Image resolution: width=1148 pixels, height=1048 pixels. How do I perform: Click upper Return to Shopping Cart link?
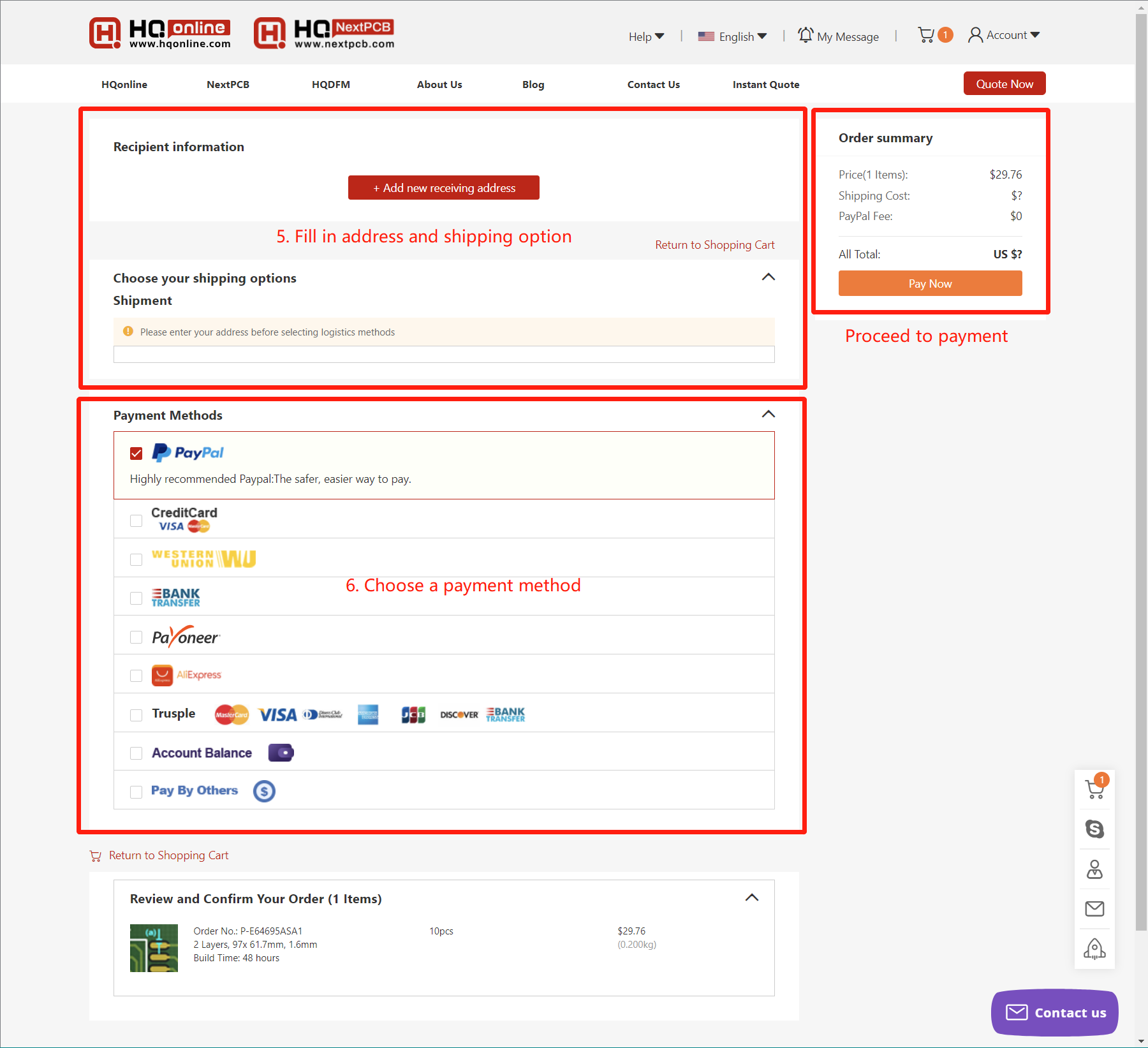tap(715, 245)
